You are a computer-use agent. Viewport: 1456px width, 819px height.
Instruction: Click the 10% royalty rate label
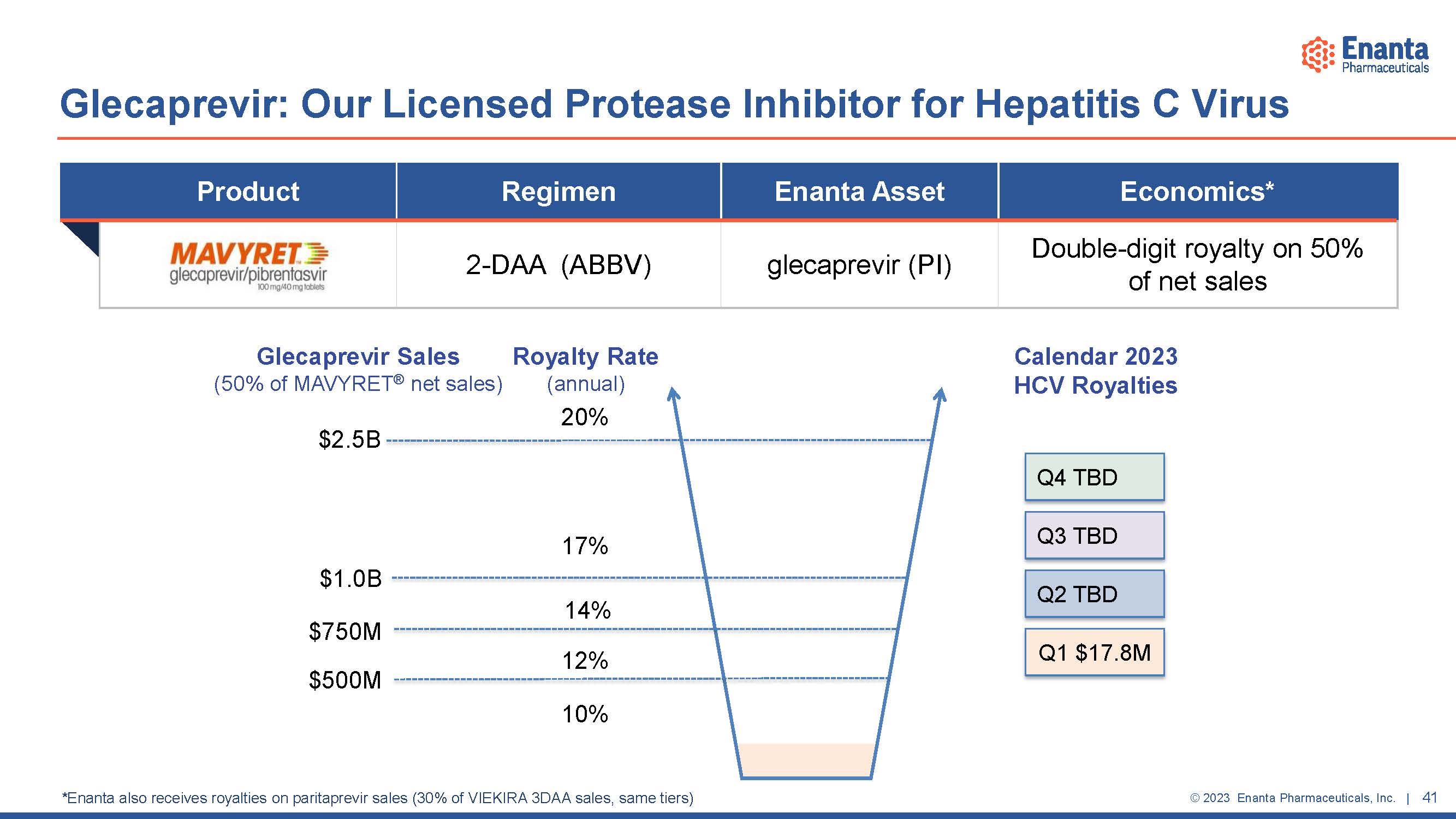coord(585,714)
